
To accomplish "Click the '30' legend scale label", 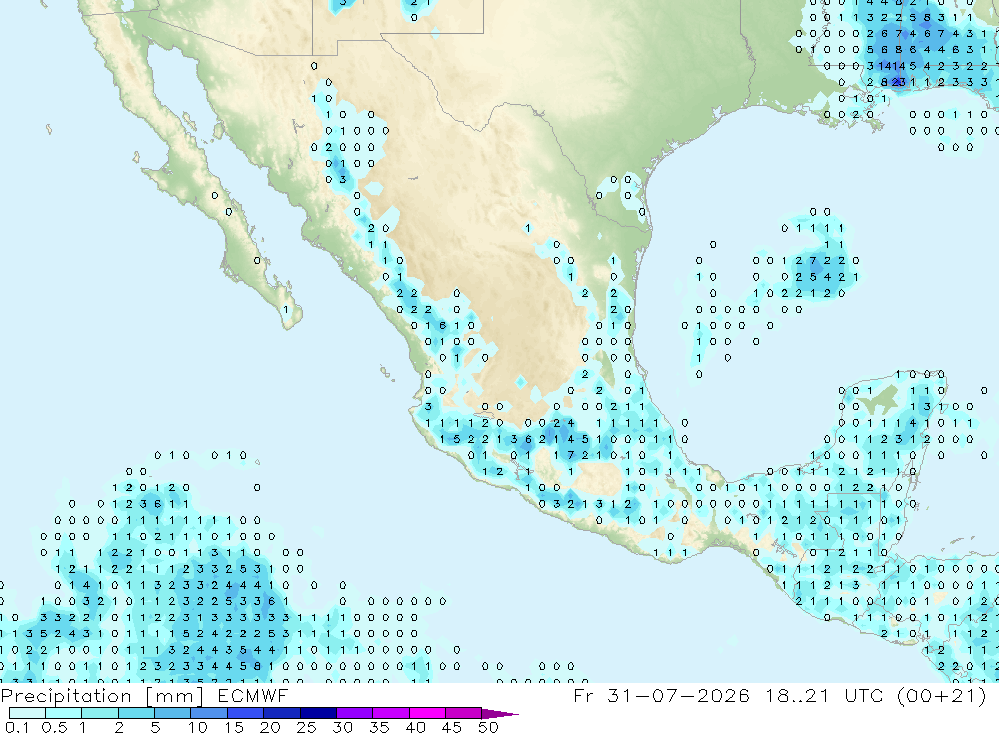I will coord(343,727).
